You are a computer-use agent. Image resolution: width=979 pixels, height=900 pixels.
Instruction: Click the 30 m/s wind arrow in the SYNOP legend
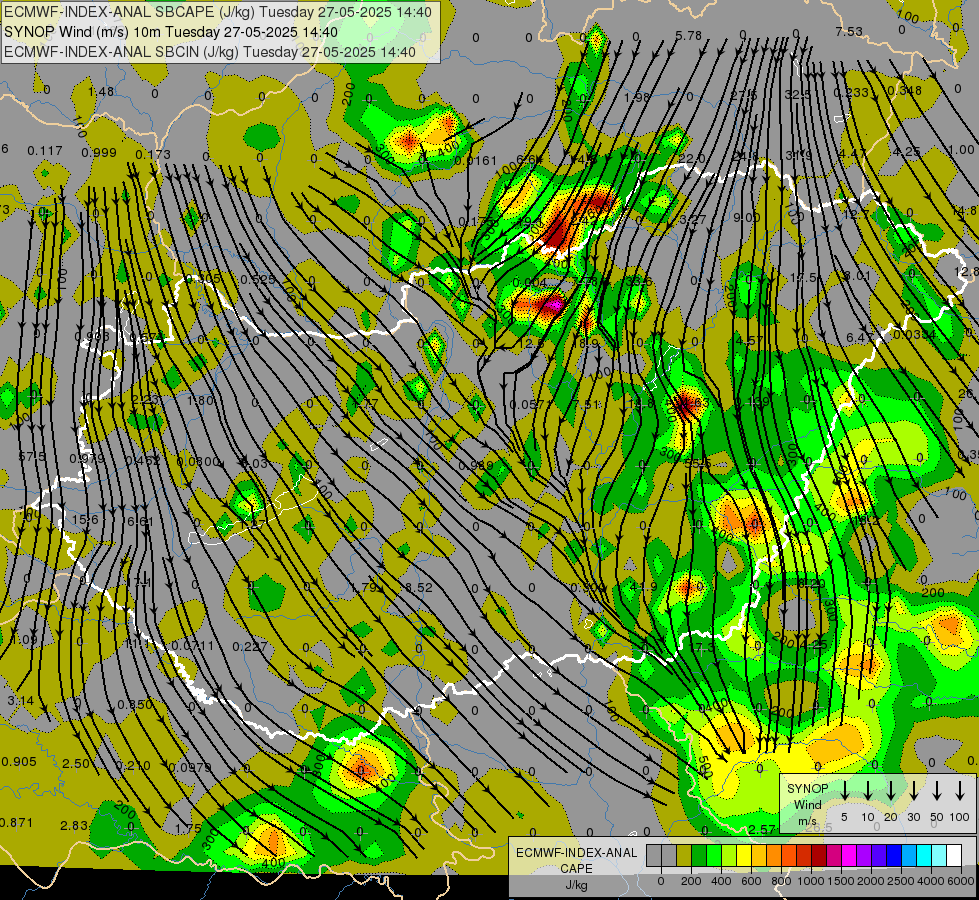[x=914, y=790]
